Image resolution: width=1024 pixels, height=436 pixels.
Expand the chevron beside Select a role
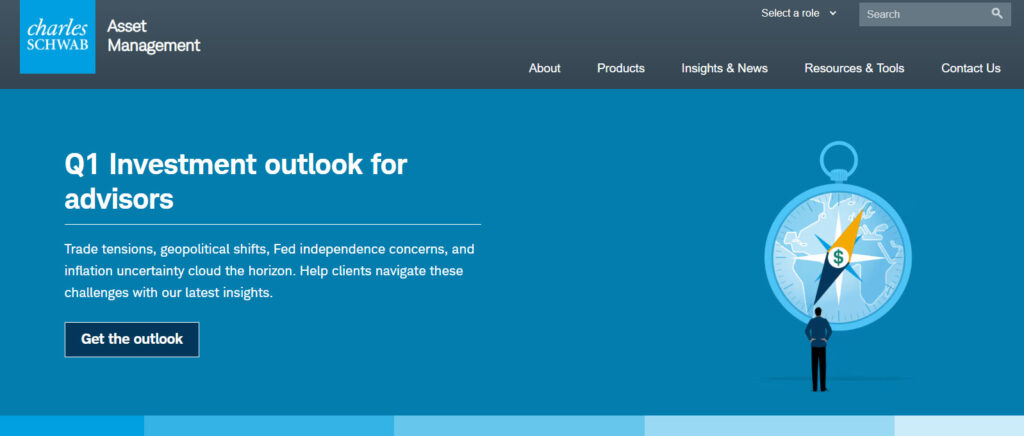click(833, 14)
